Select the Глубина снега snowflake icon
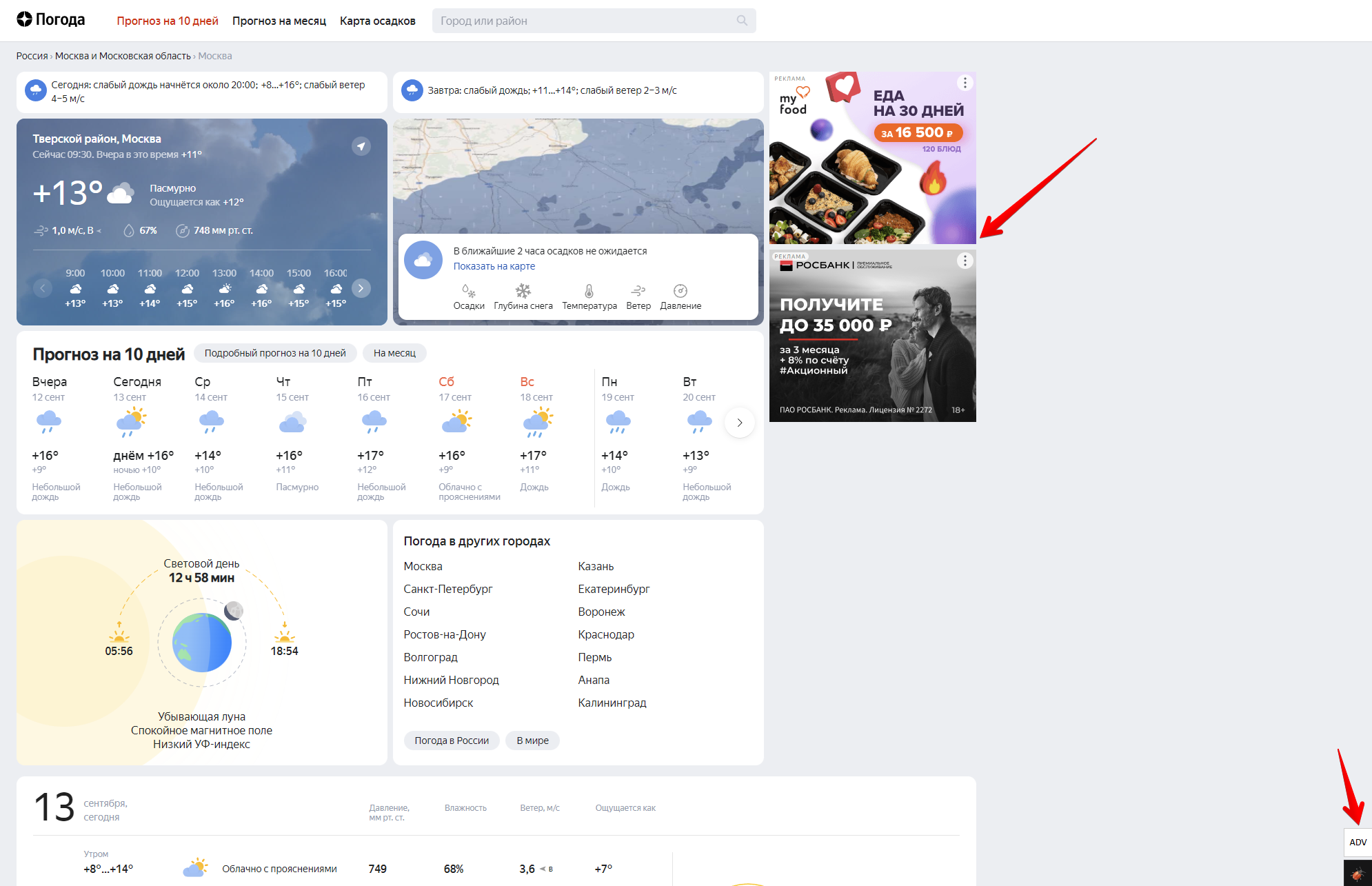 point(523,291)
